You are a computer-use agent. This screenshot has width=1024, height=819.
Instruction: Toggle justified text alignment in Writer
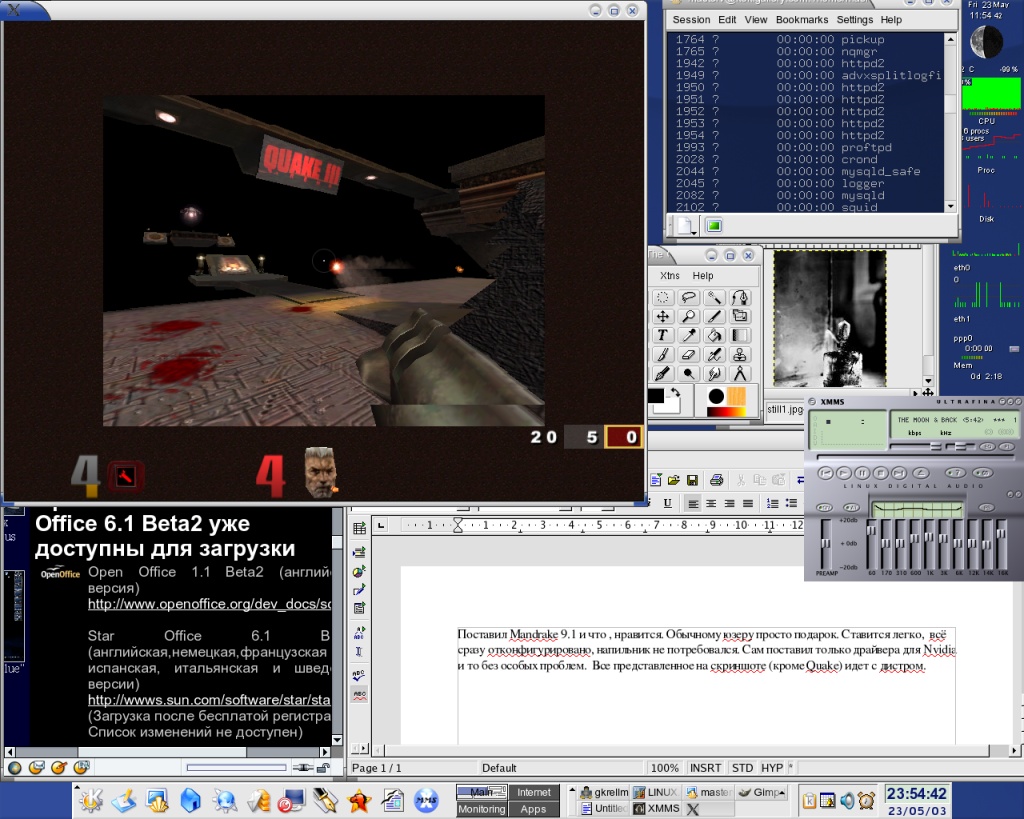point(748,504)
